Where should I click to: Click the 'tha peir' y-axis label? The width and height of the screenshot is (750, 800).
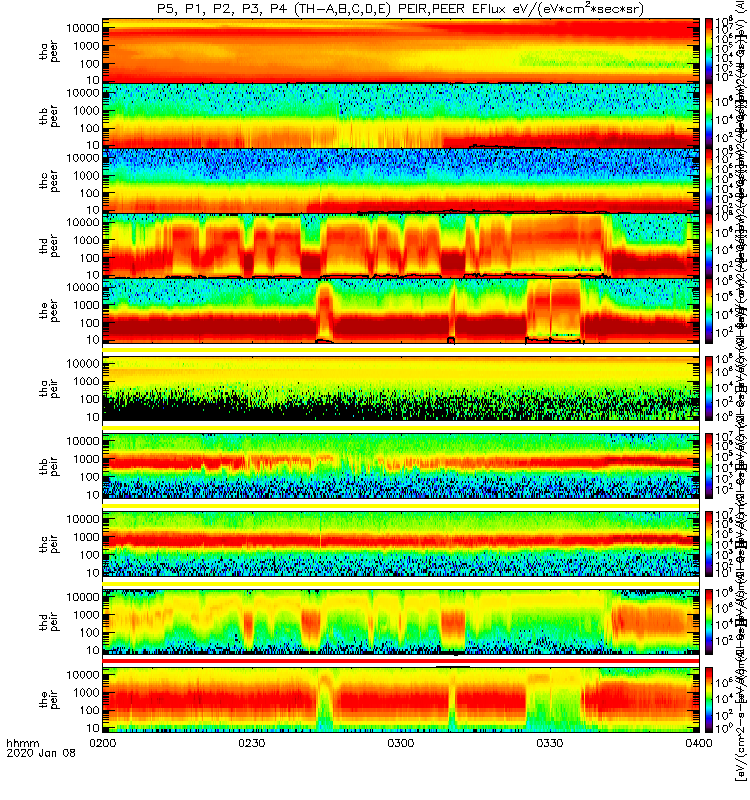(49, 388)
